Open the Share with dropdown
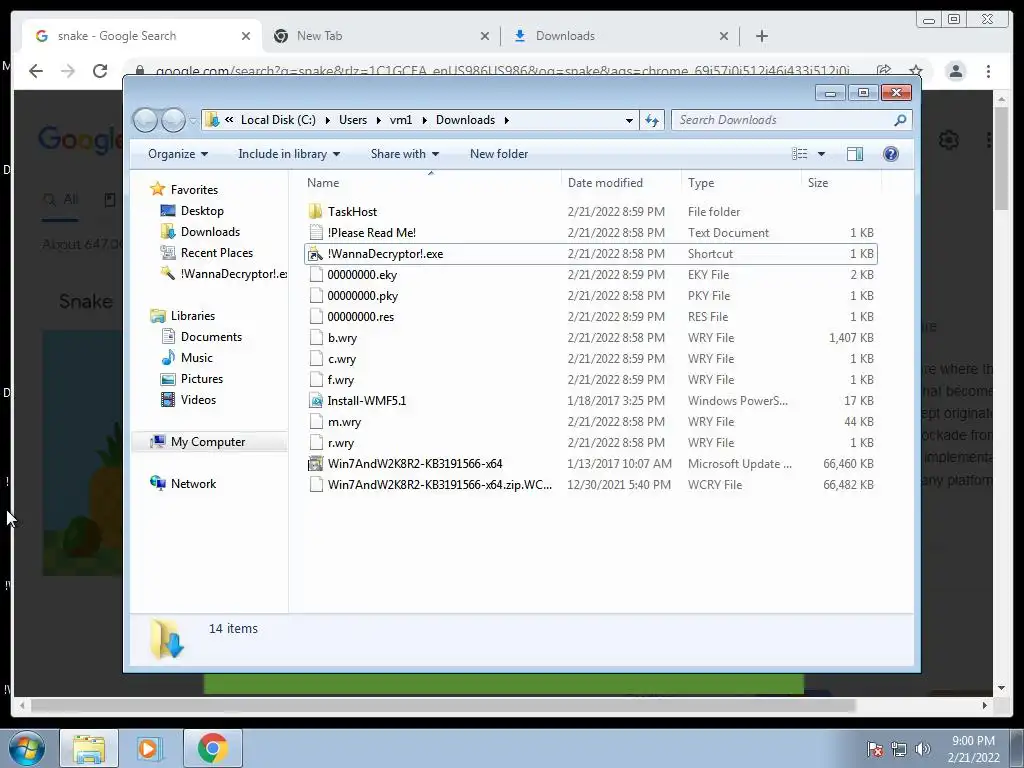 [x=405, y=154]
